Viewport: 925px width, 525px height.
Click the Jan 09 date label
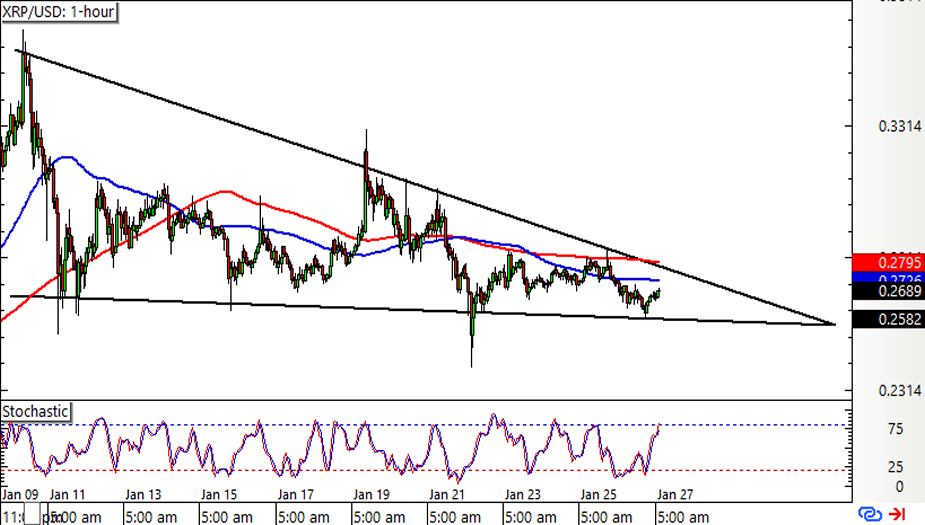20,494
